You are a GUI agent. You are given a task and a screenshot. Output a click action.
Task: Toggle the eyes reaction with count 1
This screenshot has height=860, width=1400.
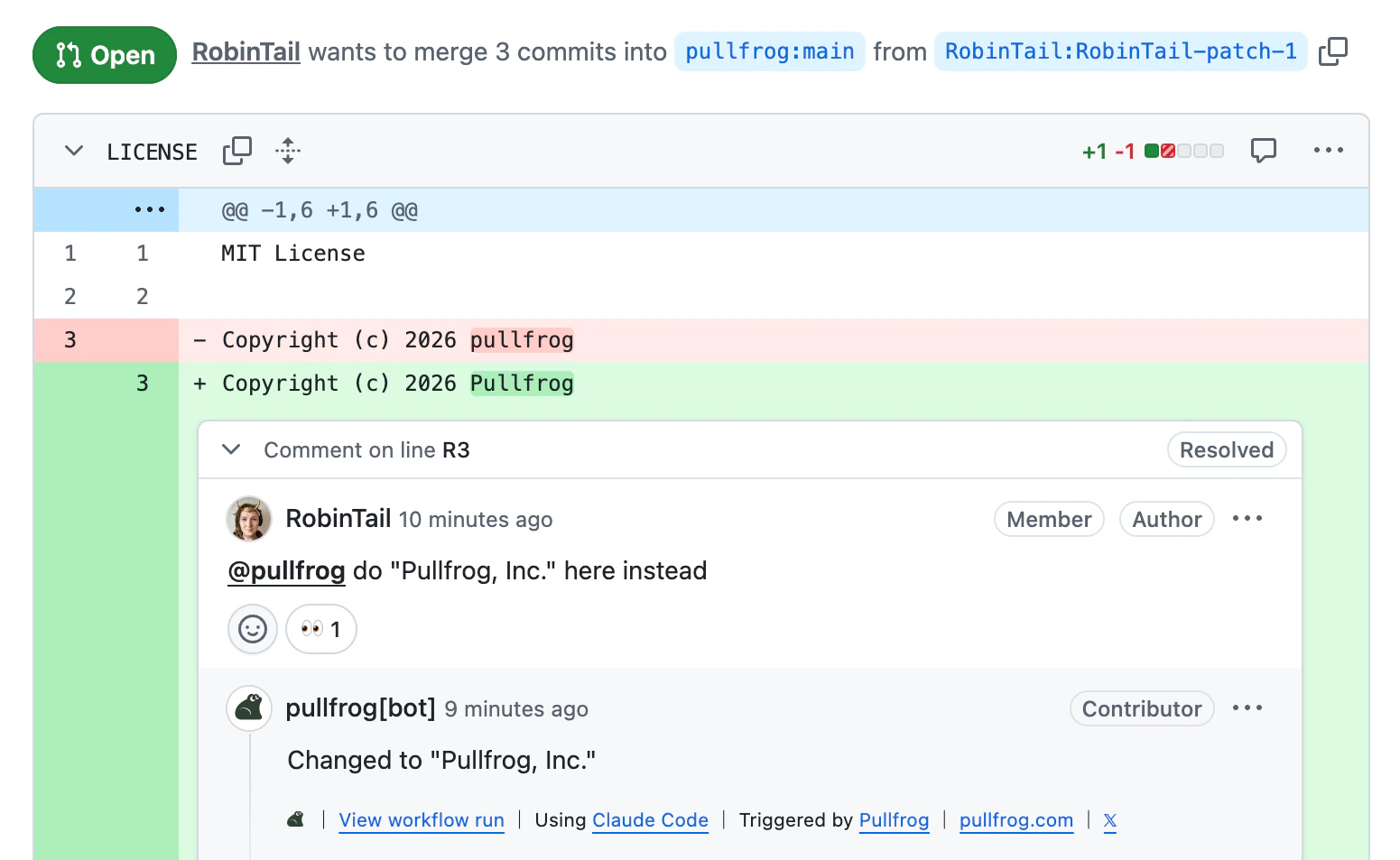pos(321,629)
